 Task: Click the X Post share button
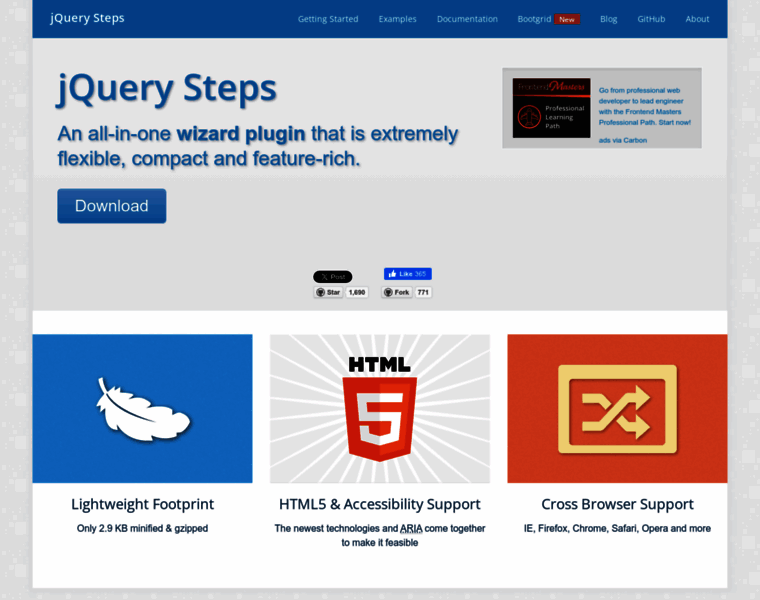pos(332,277)
